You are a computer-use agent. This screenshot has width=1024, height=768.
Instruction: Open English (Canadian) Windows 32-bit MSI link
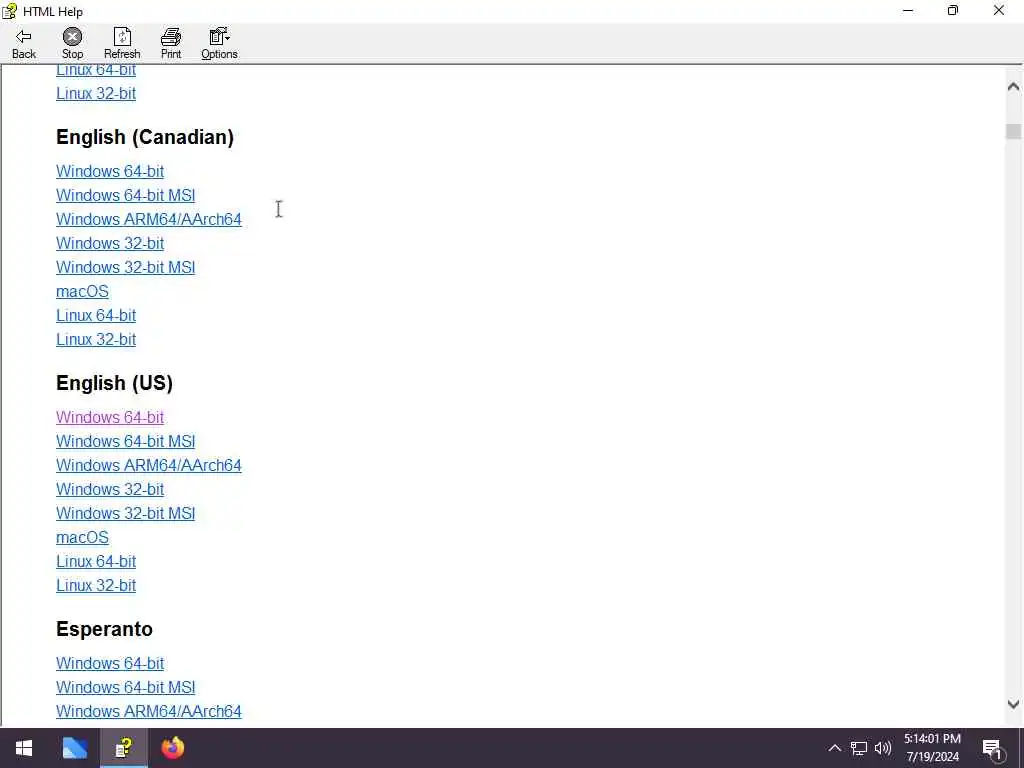(125, 267)
